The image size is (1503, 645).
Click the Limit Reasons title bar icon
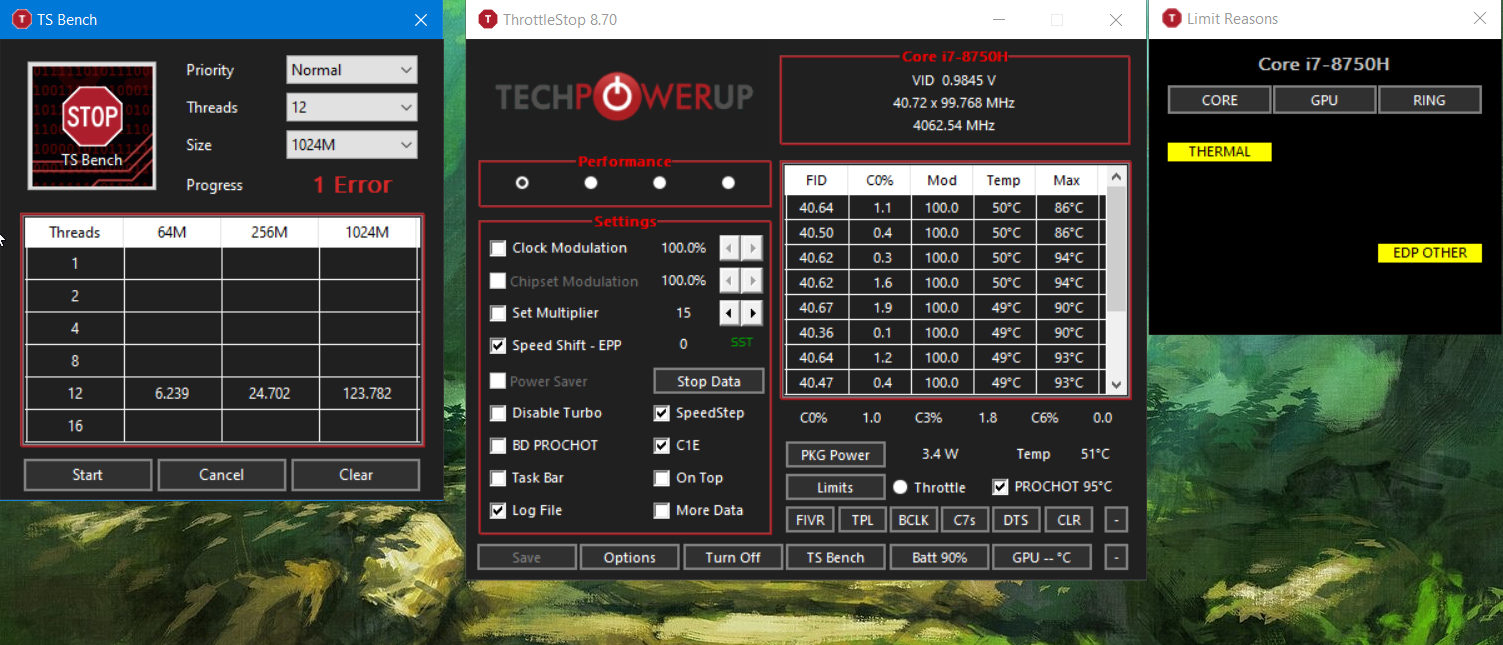pos(1170,19)
